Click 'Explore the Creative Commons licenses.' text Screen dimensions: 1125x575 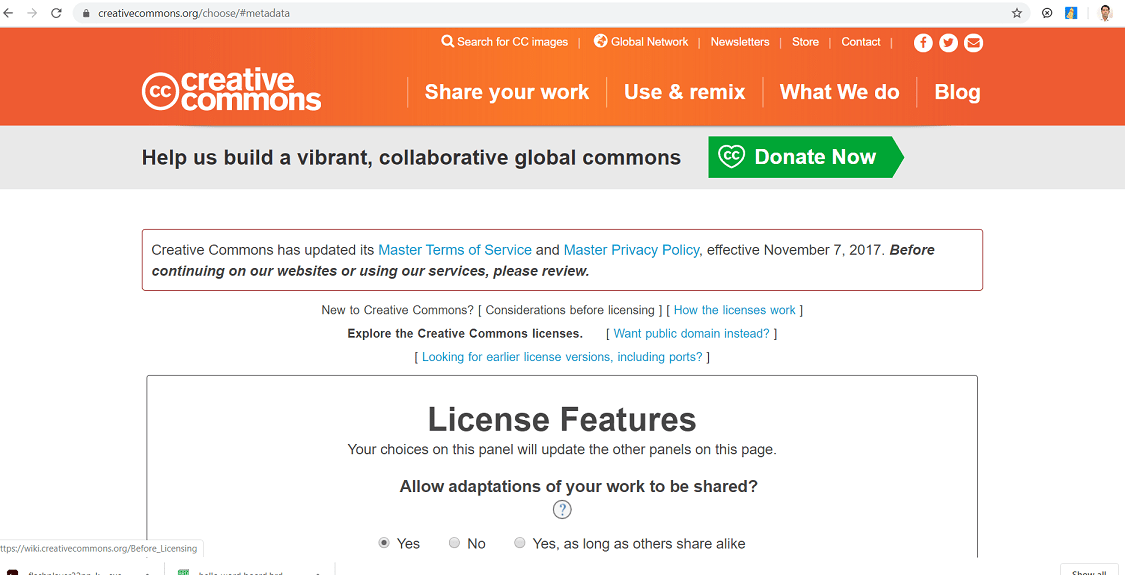pyautogui.click(x=465, y=333)
